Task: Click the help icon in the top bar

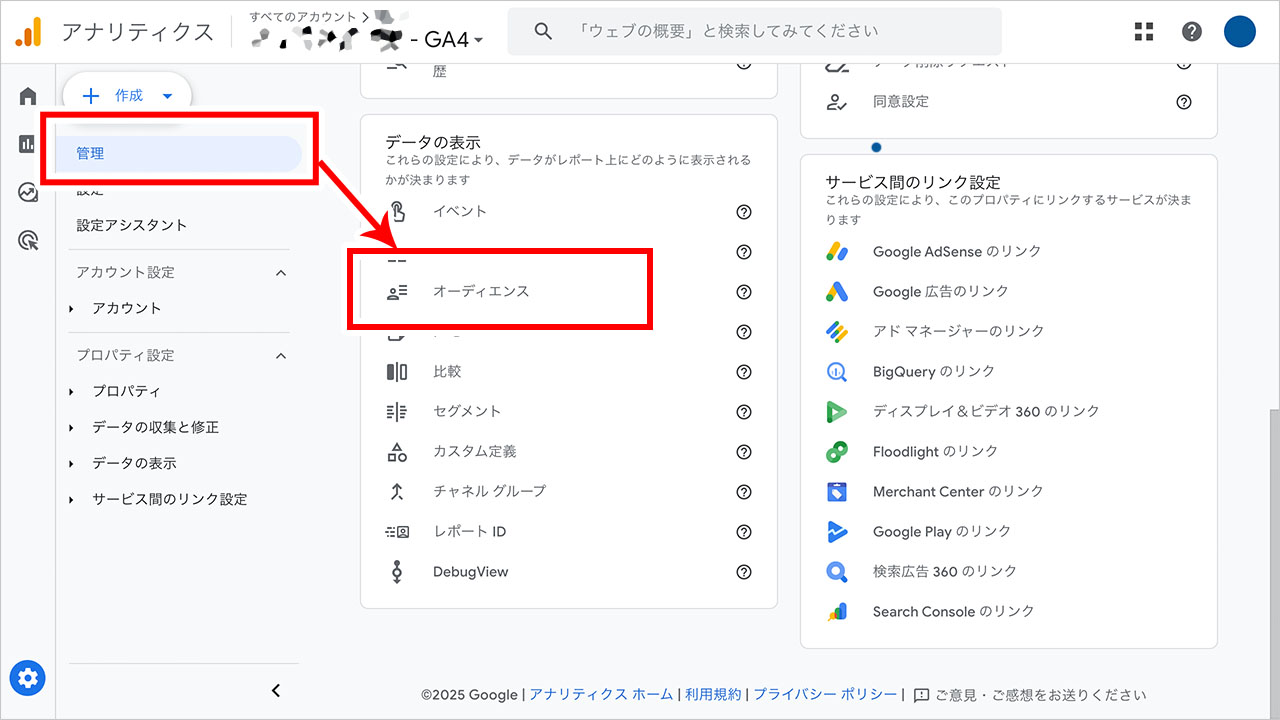Action: 1192,31
